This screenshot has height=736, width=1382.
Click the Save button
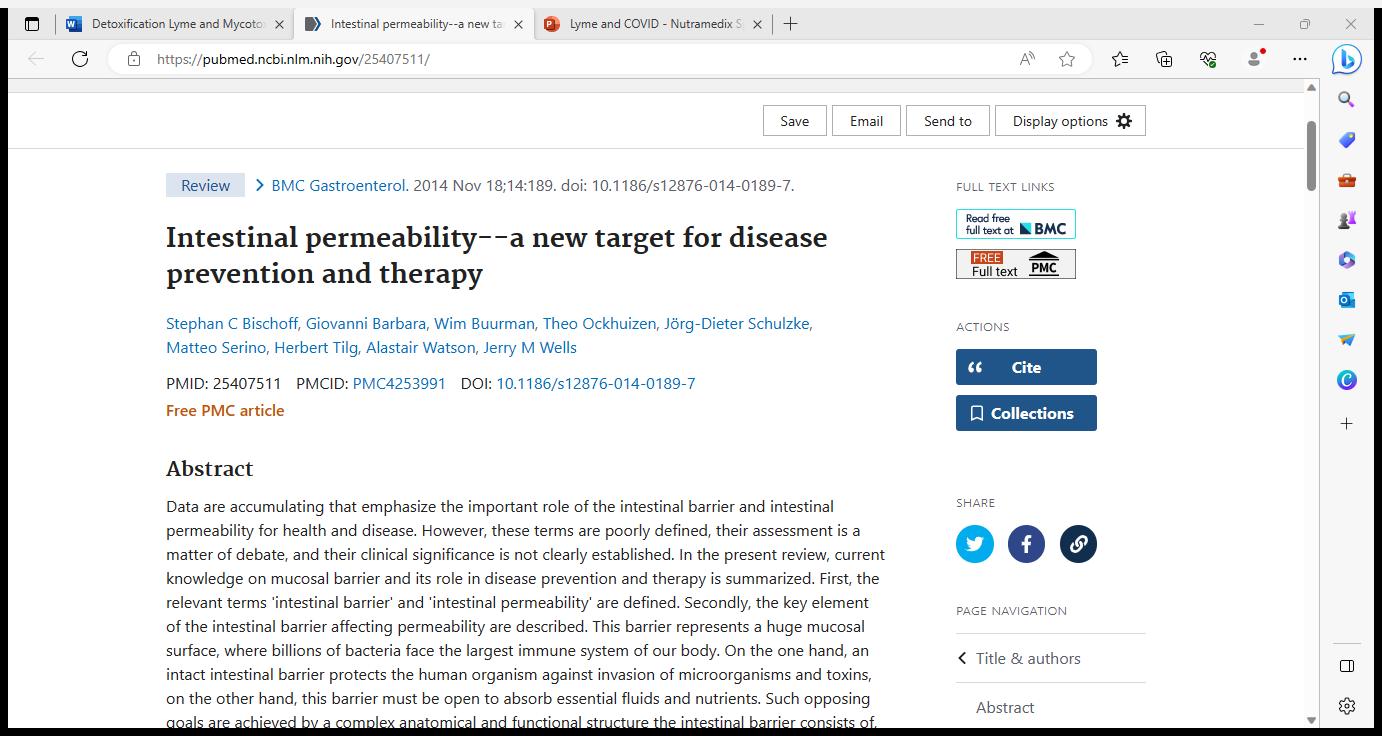pyautogui.click(x=795, y=121)
